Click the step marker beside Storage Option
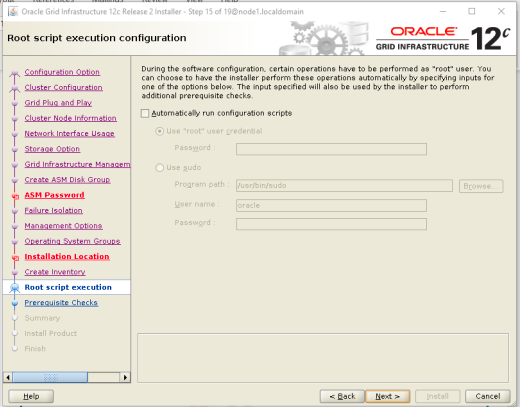This screenshot has height=407, width=520. tap(14, 150)
